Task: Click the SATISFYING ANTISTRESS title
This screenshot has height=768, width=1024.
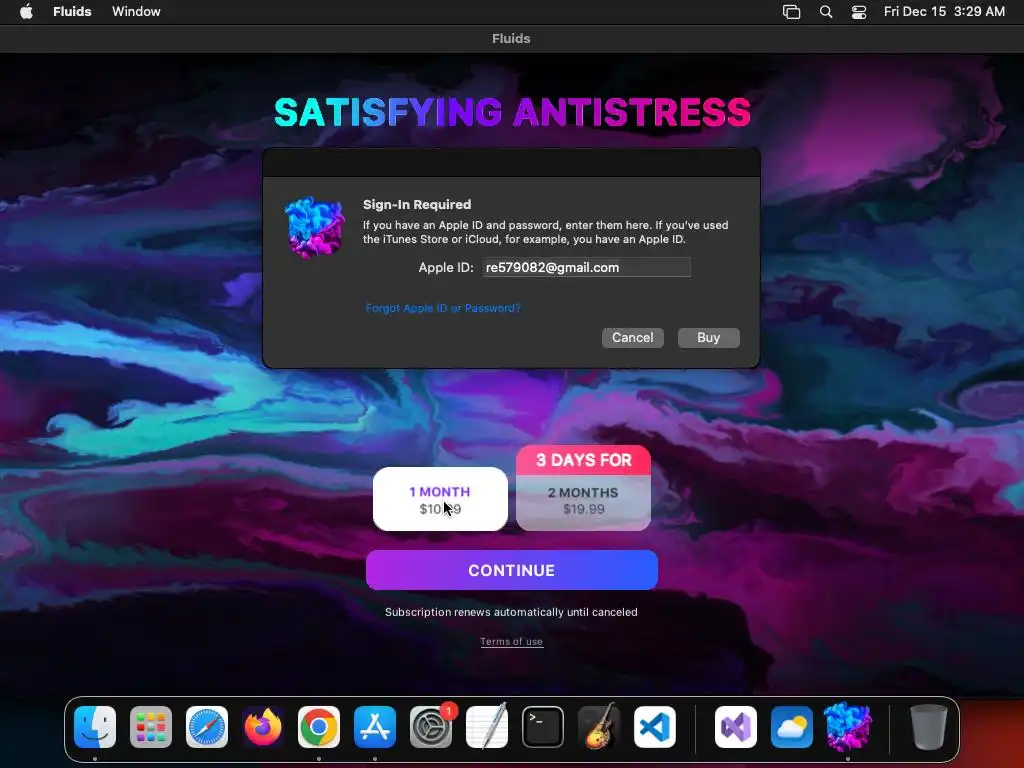Action: coord(512,112)
